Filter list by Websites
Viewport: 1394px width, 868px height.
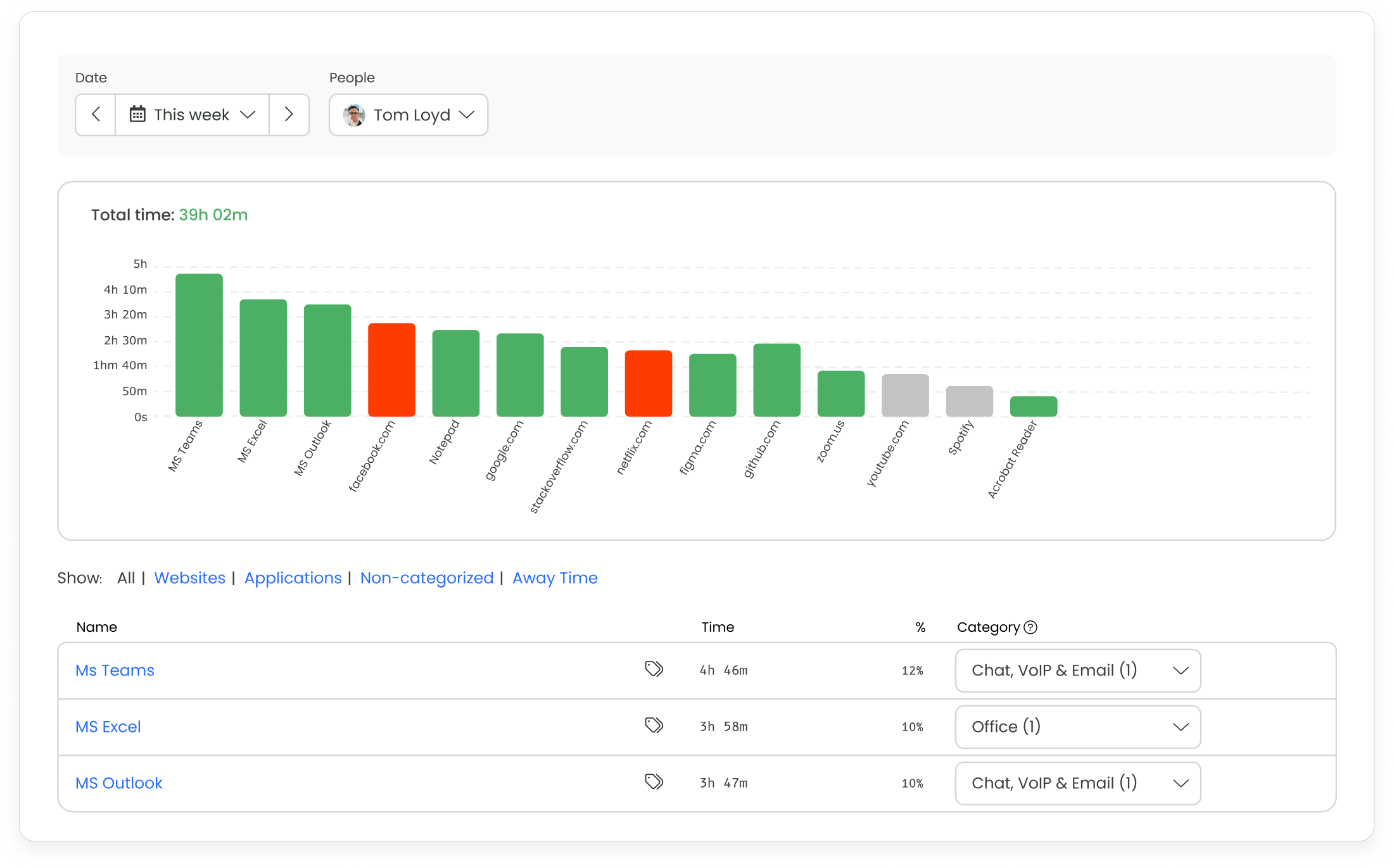click(190, 578)
